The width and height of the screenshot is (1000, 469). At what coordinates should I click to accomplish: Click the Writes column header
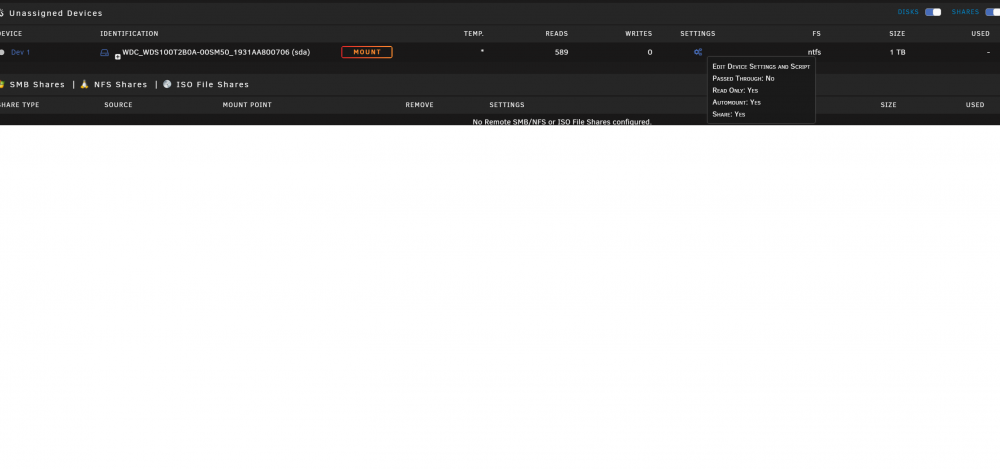pyautogui.click(x=638, y=34)
